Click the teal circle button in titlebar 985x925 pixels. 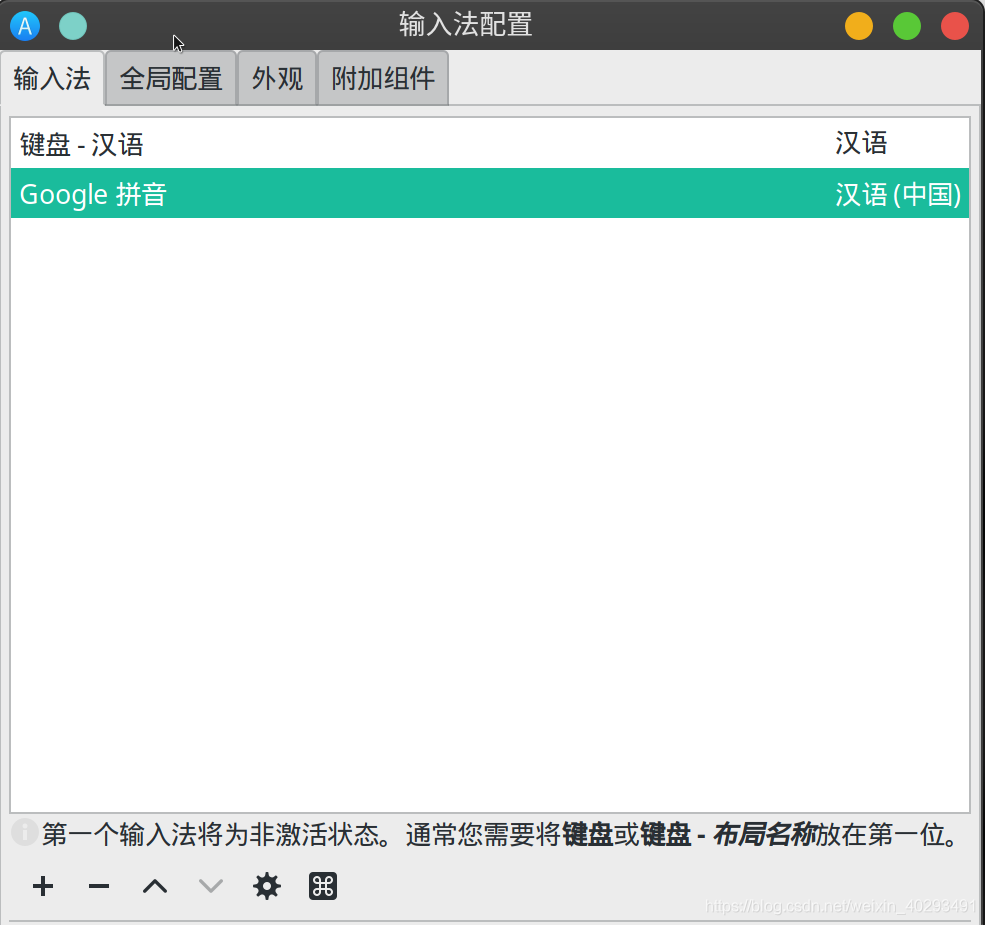click(73, 26)
